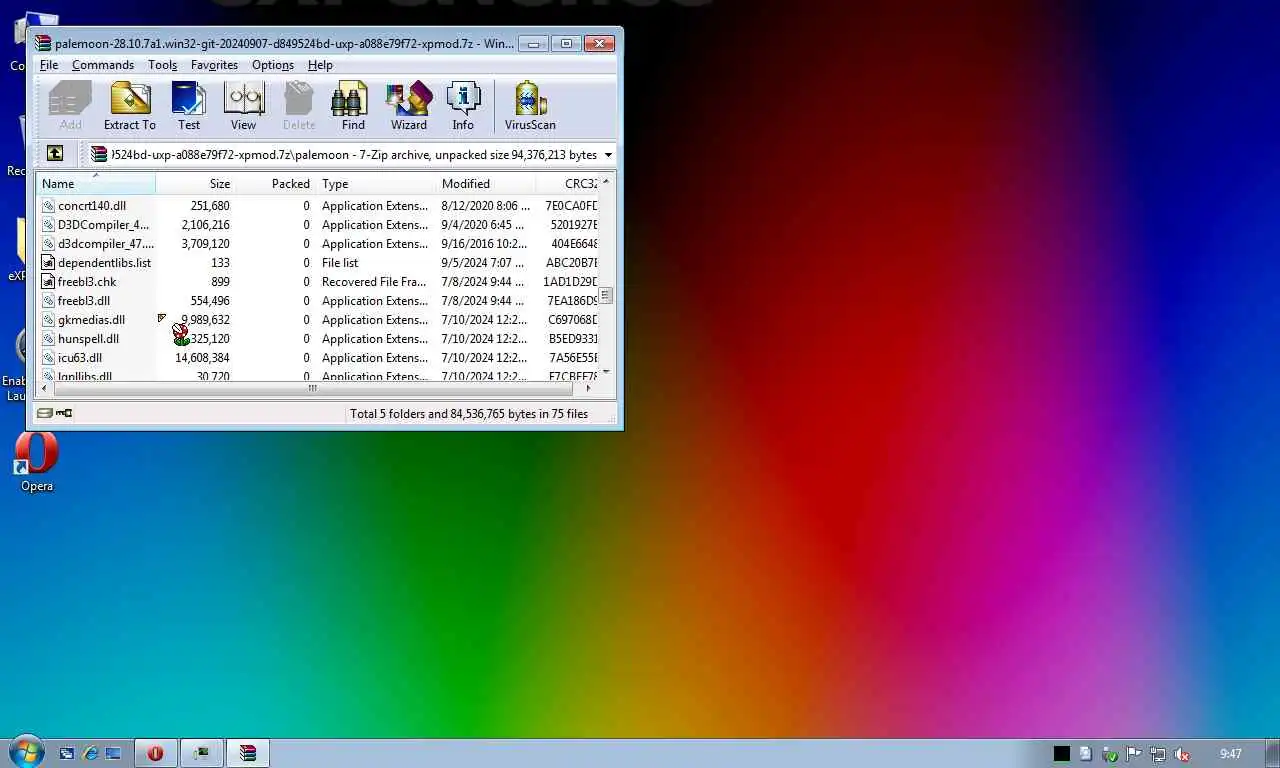Screen dimensions: 1280x768
Task: Click the Show Desktop quick launch icon
Action: pos(113,753)
